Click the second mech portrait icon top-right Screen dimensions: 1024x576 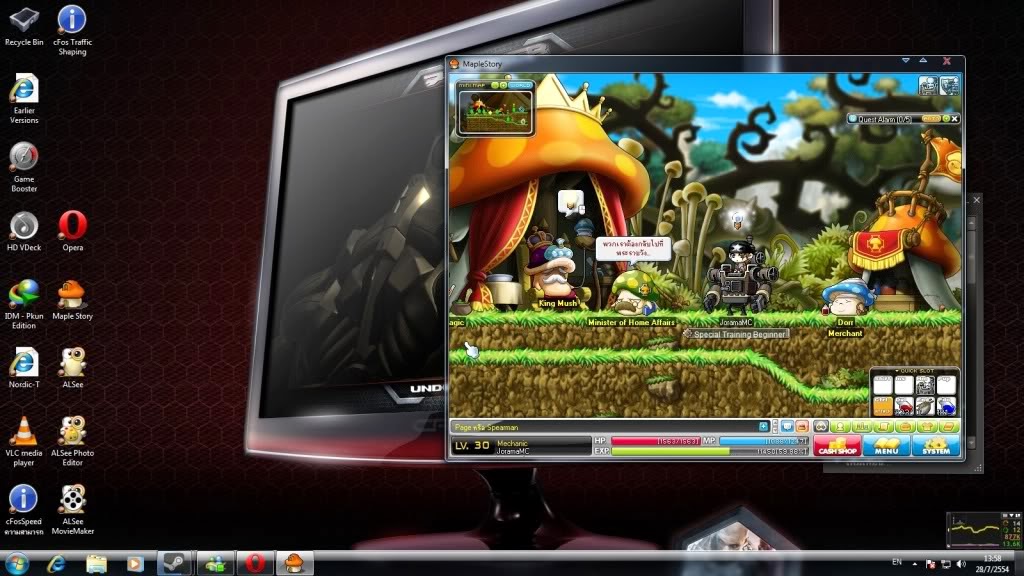(x=949, y=86)
